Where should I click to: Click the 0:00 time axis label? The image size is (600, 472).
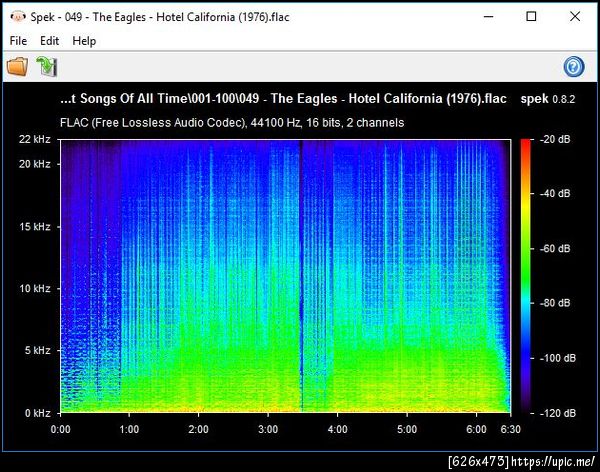[x=60, y=429]
